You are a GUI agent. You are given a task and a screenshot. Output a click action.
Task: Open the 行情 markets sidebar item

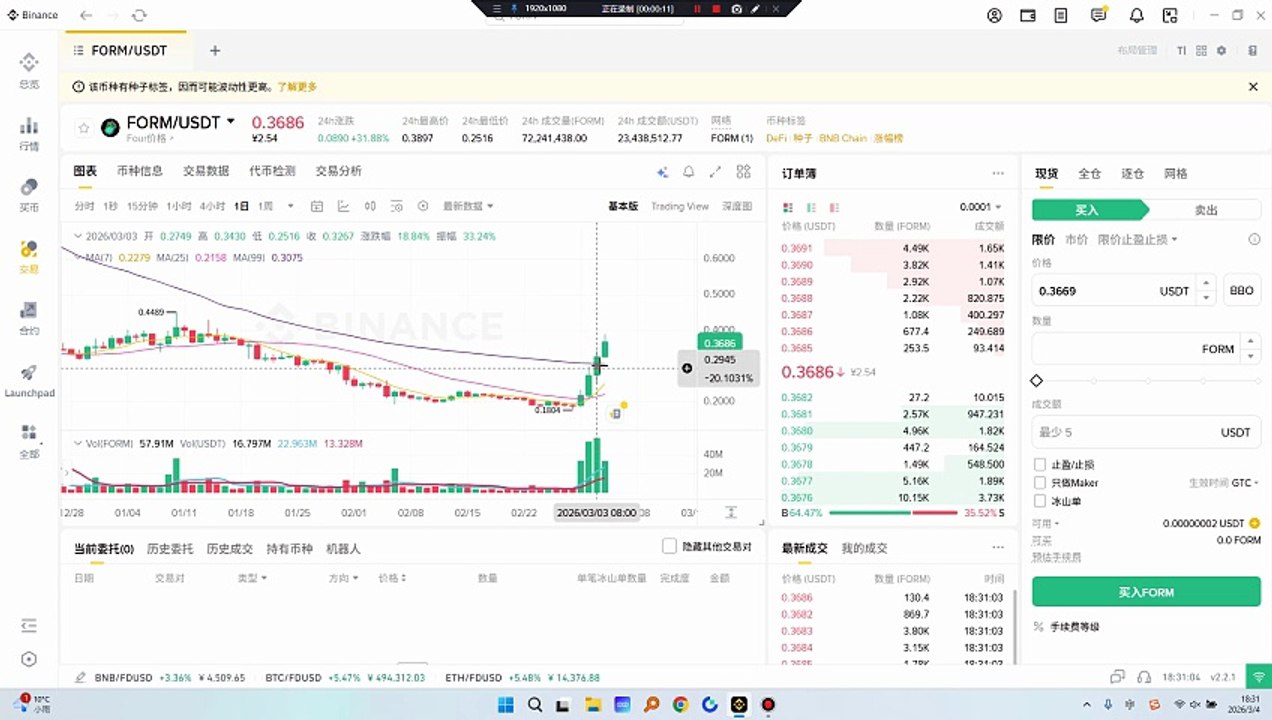click(29, 133)
